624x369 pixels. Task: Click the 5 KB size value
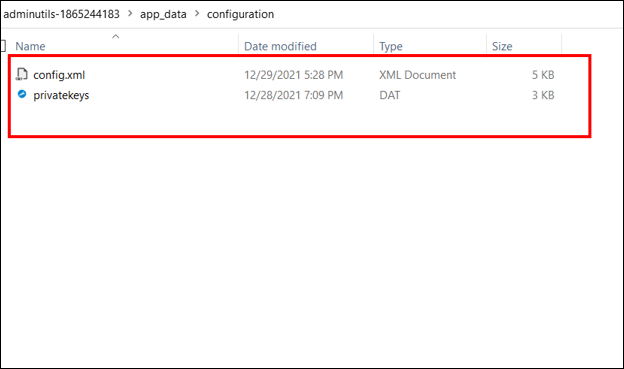point(543,75)
